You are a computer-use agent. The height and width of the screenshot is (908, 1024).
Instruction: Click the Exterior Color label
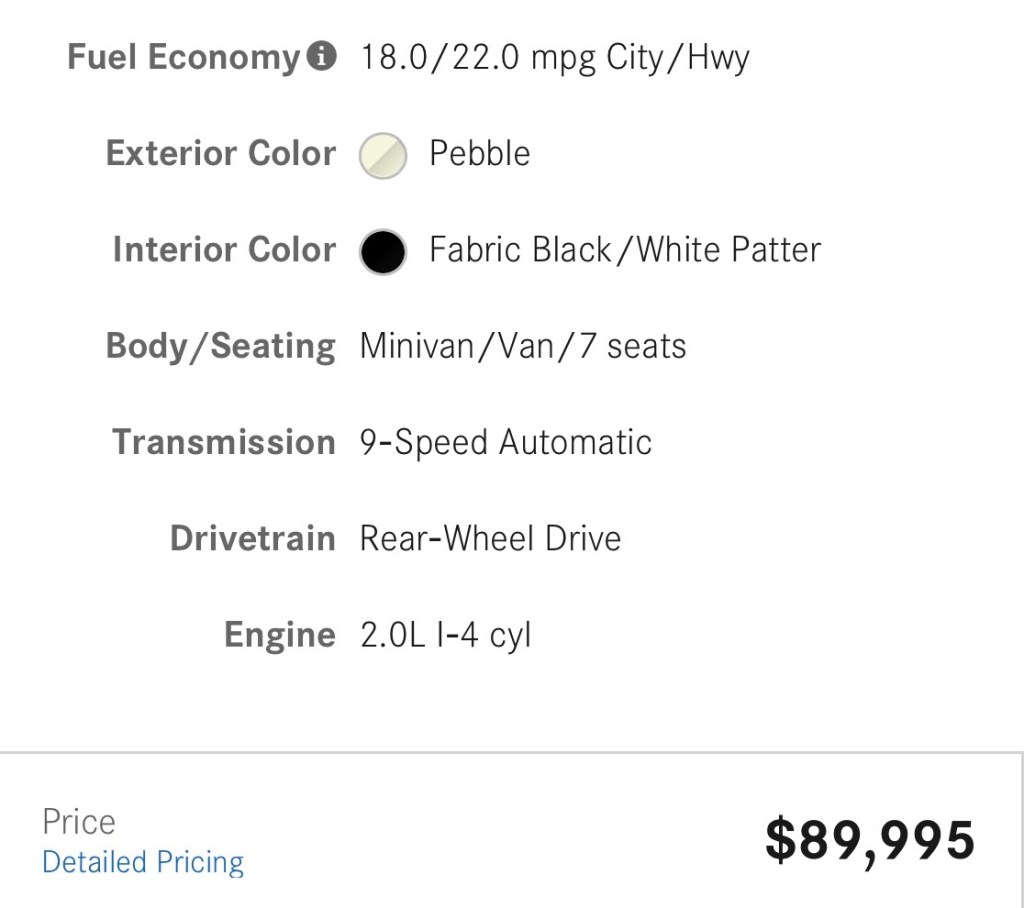tap(221, 154)
